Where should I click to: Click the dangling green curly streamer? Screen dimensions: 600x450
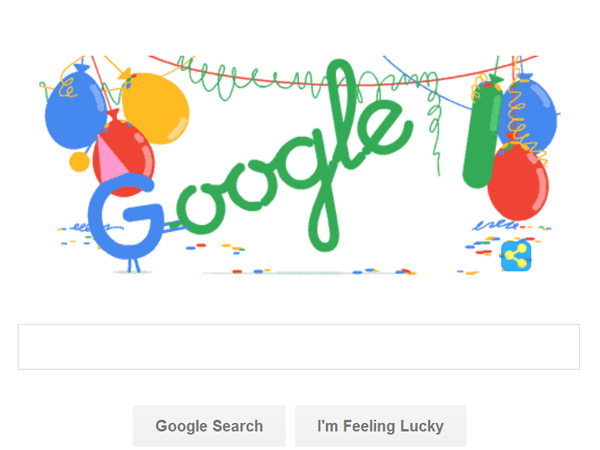434,124
